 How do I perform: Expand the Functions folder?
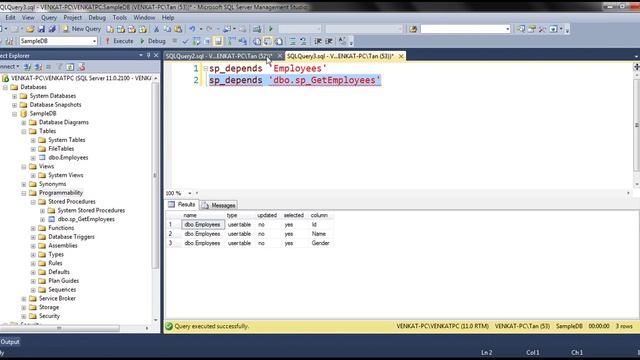(33, 228)
